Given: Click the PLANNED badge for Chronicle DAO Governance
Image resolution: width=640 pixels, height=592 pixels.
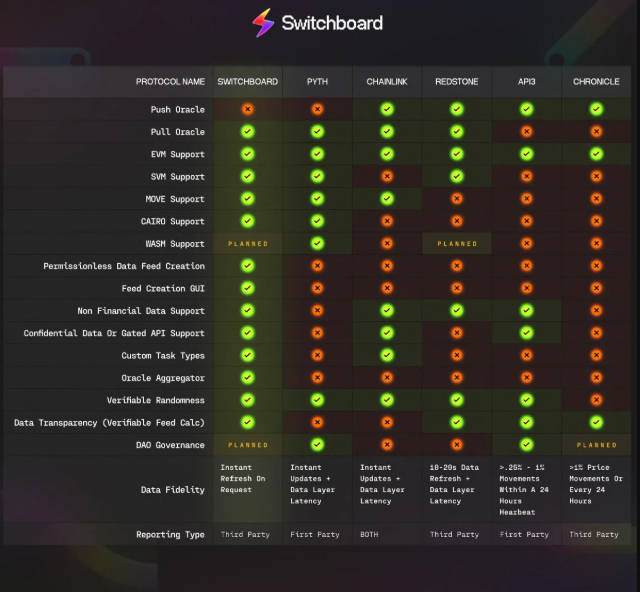Looking at the screenshot, I should [x=597, y=445].
